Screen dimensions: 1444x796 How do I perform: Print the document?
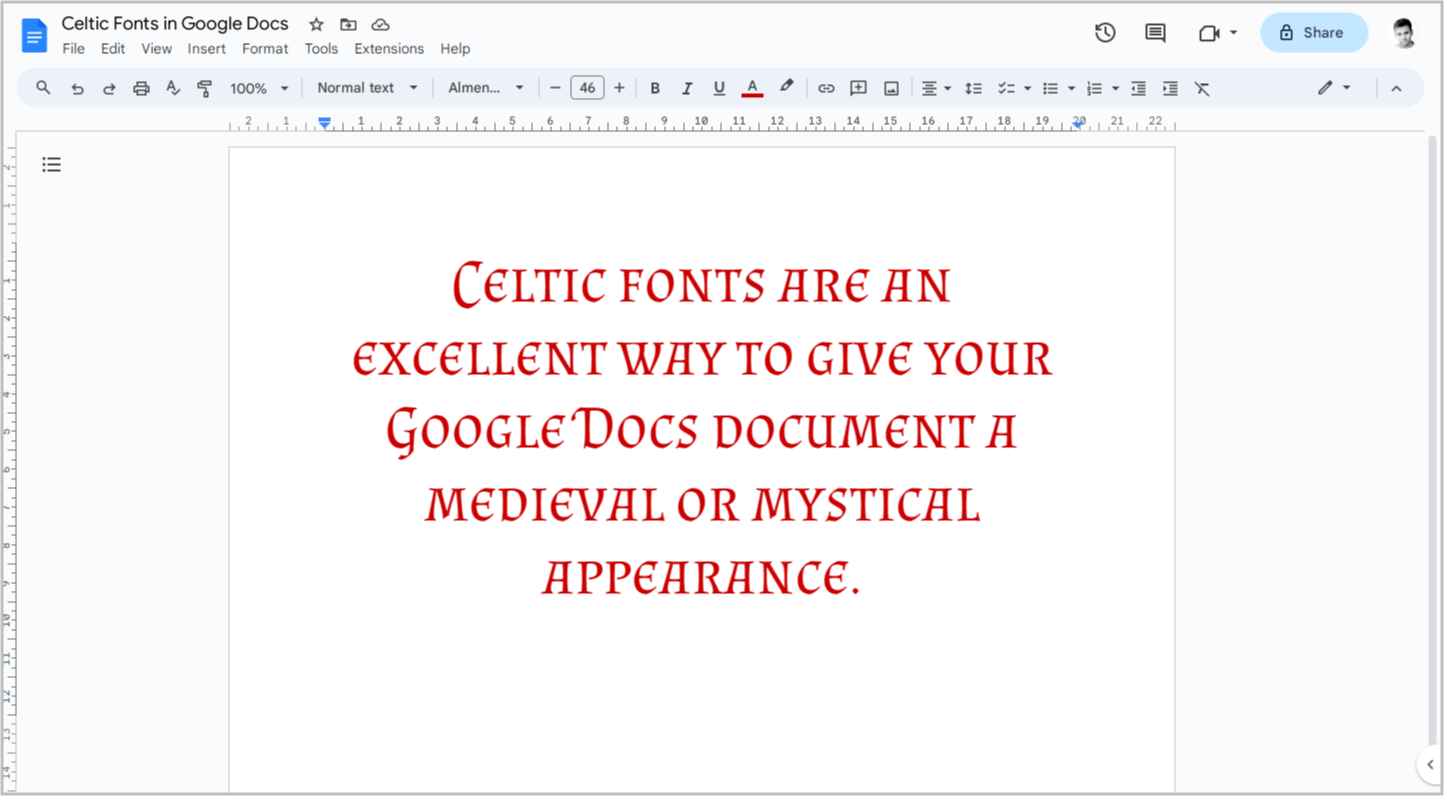pos(141,88)
